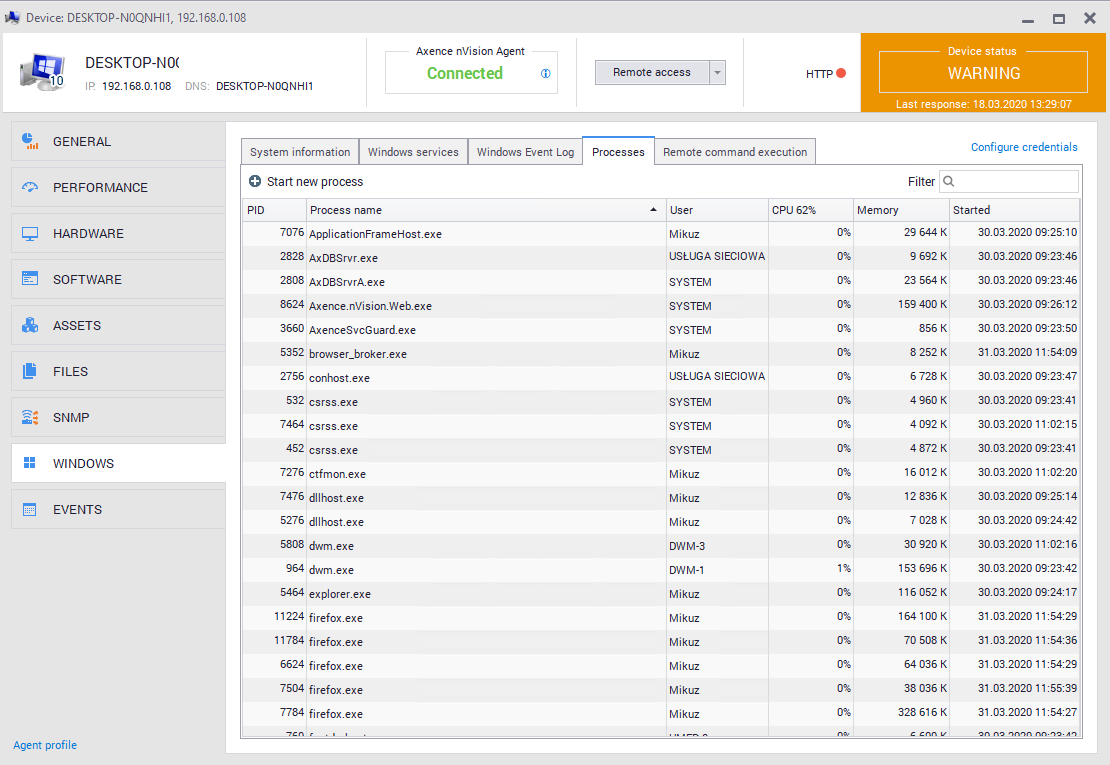This screenshot has width=1110, height=765.
Task: Expand the Remote access dropdown arrow
Action: click(x=717, y=72)
